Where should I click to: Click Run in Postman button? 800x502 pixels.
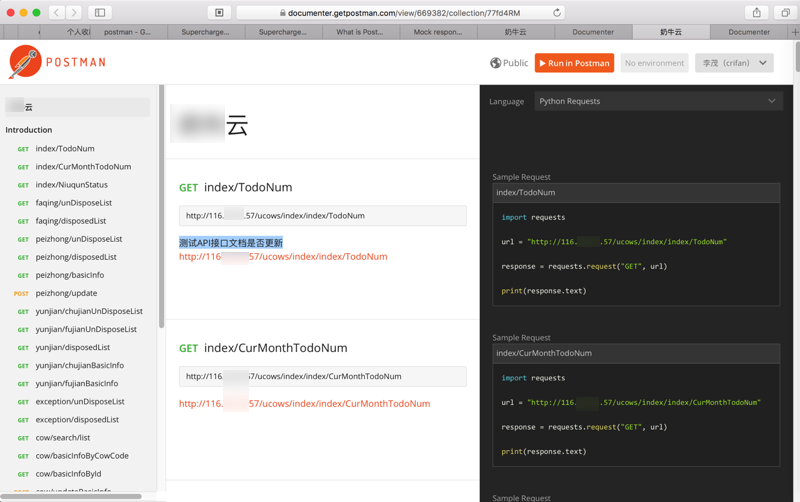(574, 63)
